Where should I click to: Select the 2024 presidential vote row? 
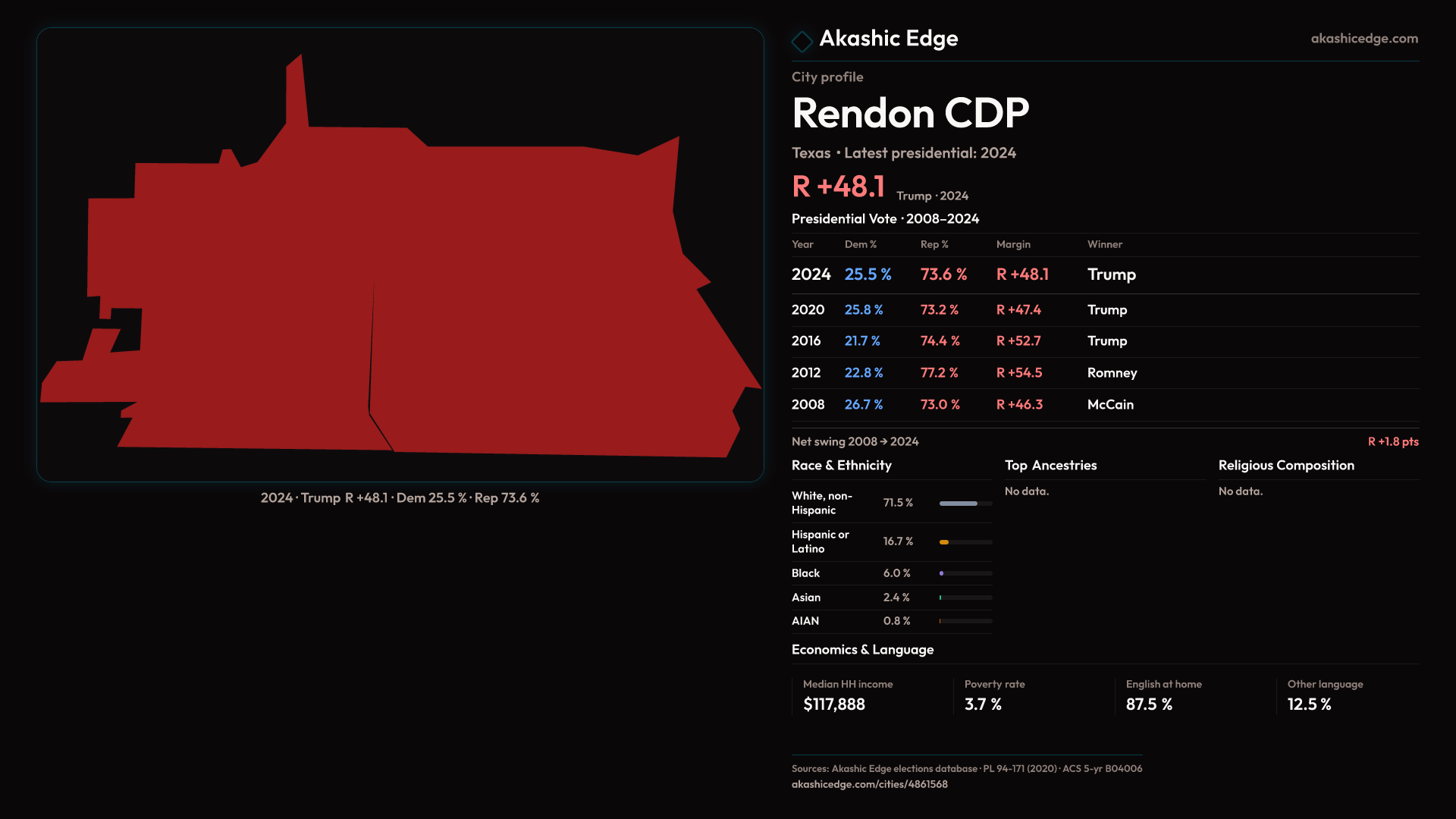coord(963,275)
